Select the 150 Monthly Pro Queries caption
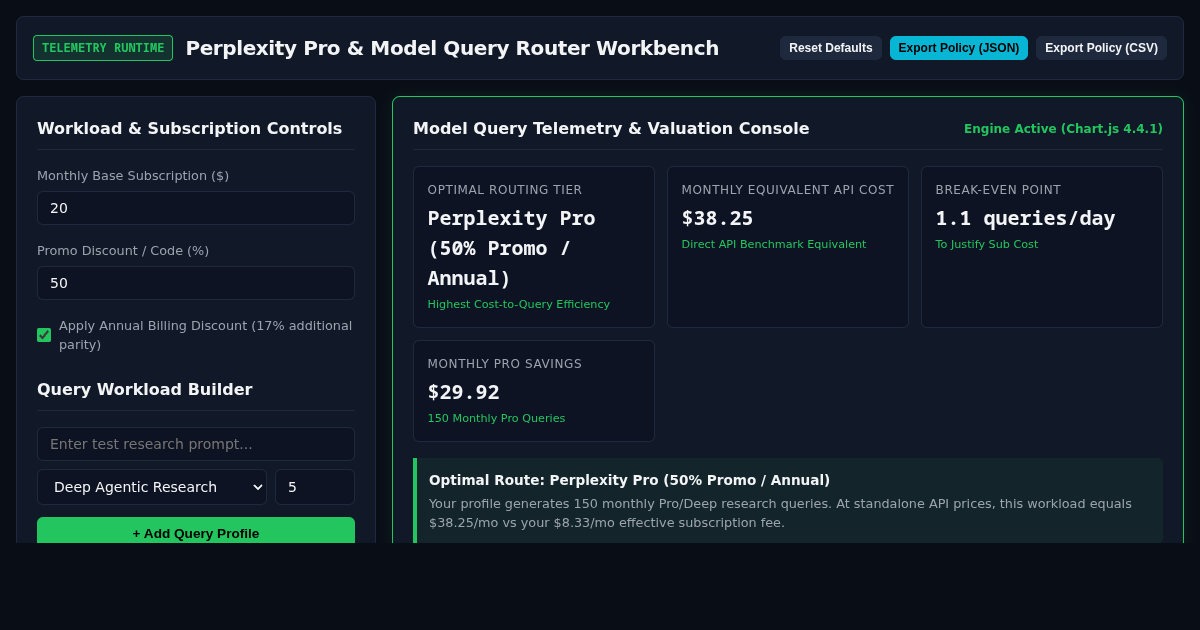The width and height of the screenshot is (1200, 630). [x=496, y=418]
